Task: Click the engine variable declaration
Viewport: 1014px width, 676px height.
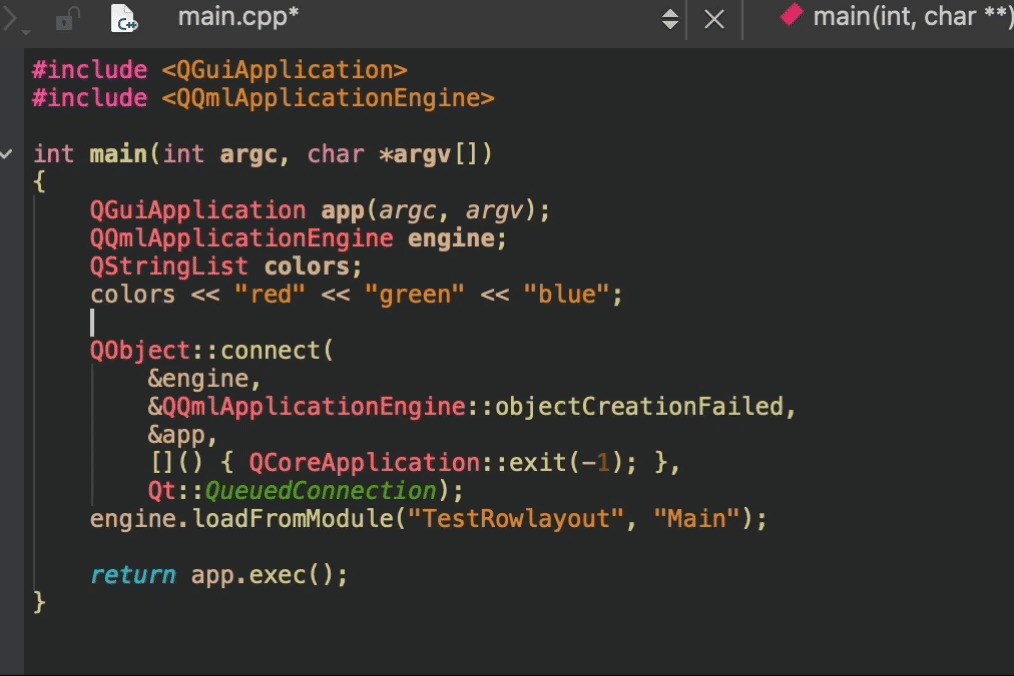Action: point(451,239)
